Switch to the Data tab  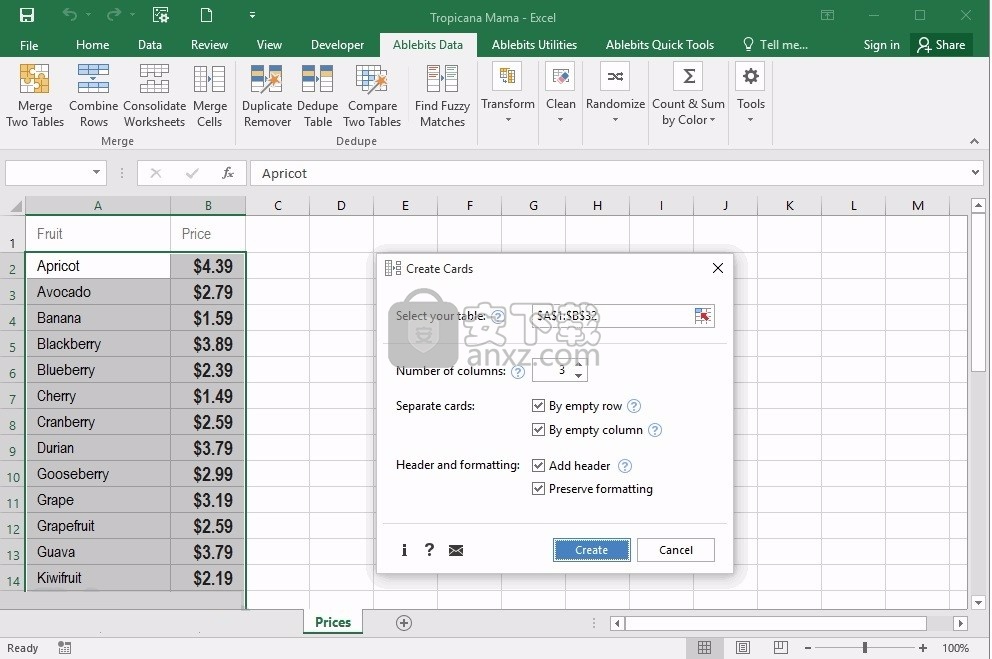click(150, 45)
